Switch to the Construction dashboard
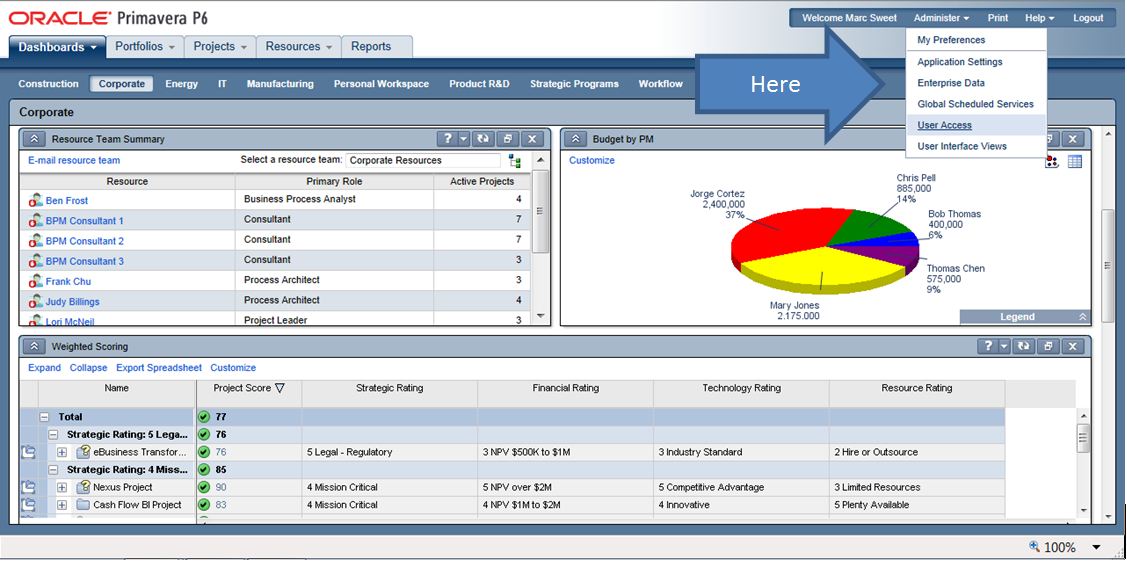The height and width of the screenshot is (562, 1127). 48,84
